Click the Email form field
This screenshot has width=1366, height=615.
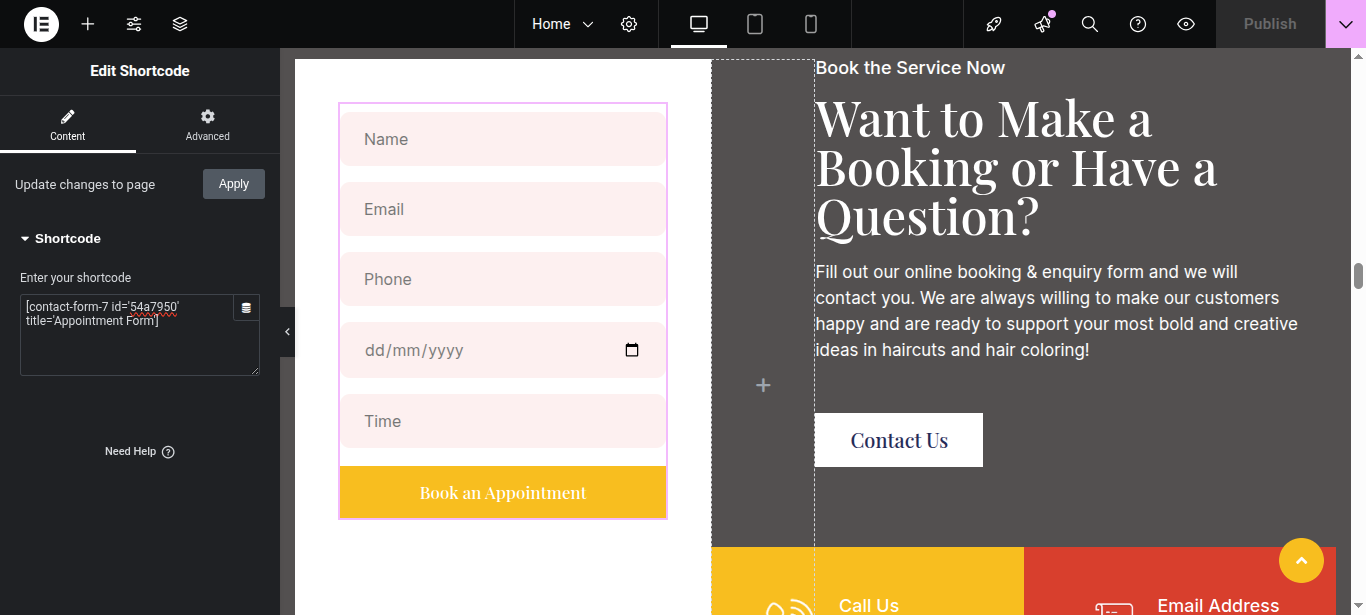coord(503,209)
